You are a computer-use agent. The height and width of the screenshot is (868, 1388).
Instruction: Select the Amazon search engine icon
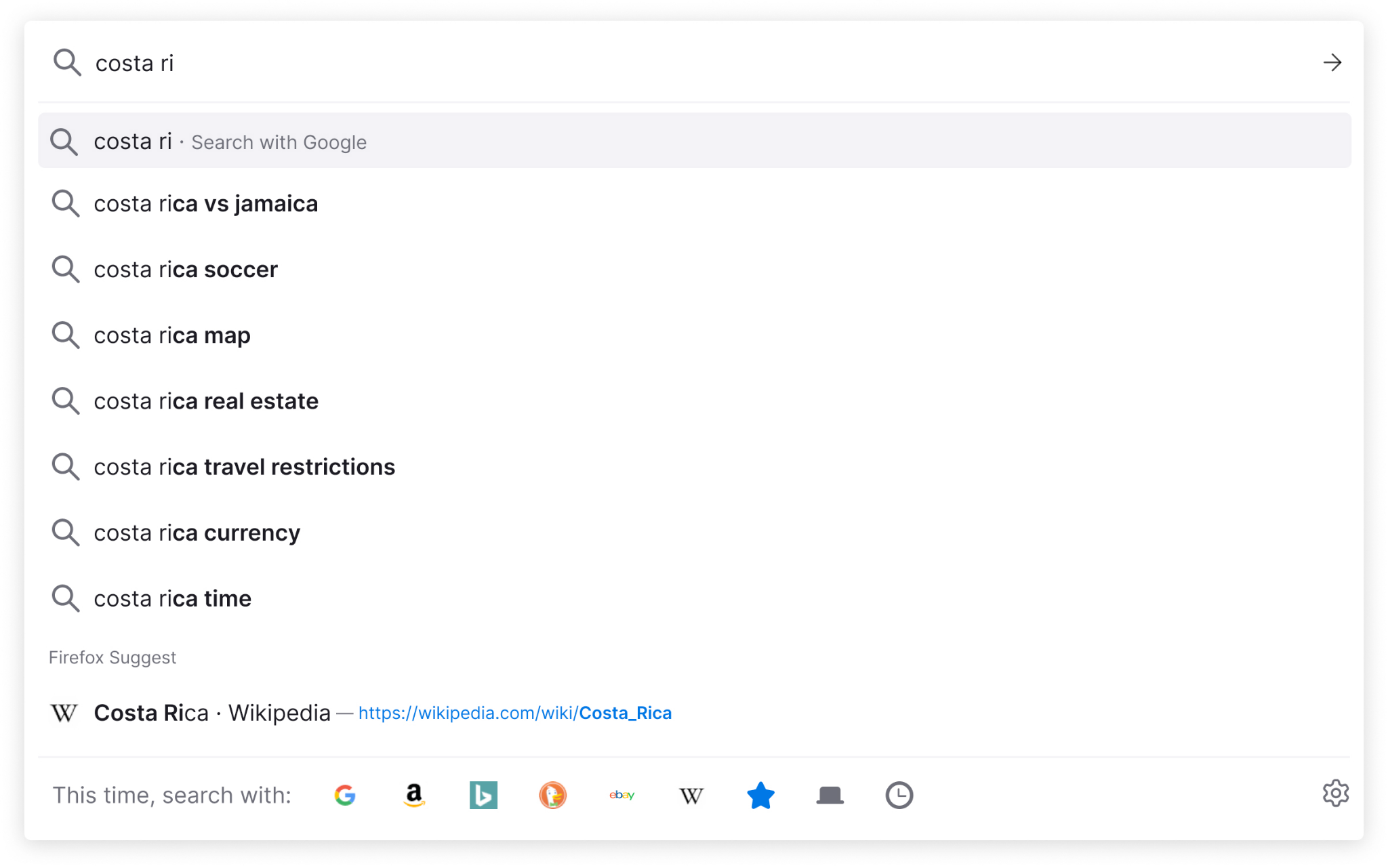414,795
